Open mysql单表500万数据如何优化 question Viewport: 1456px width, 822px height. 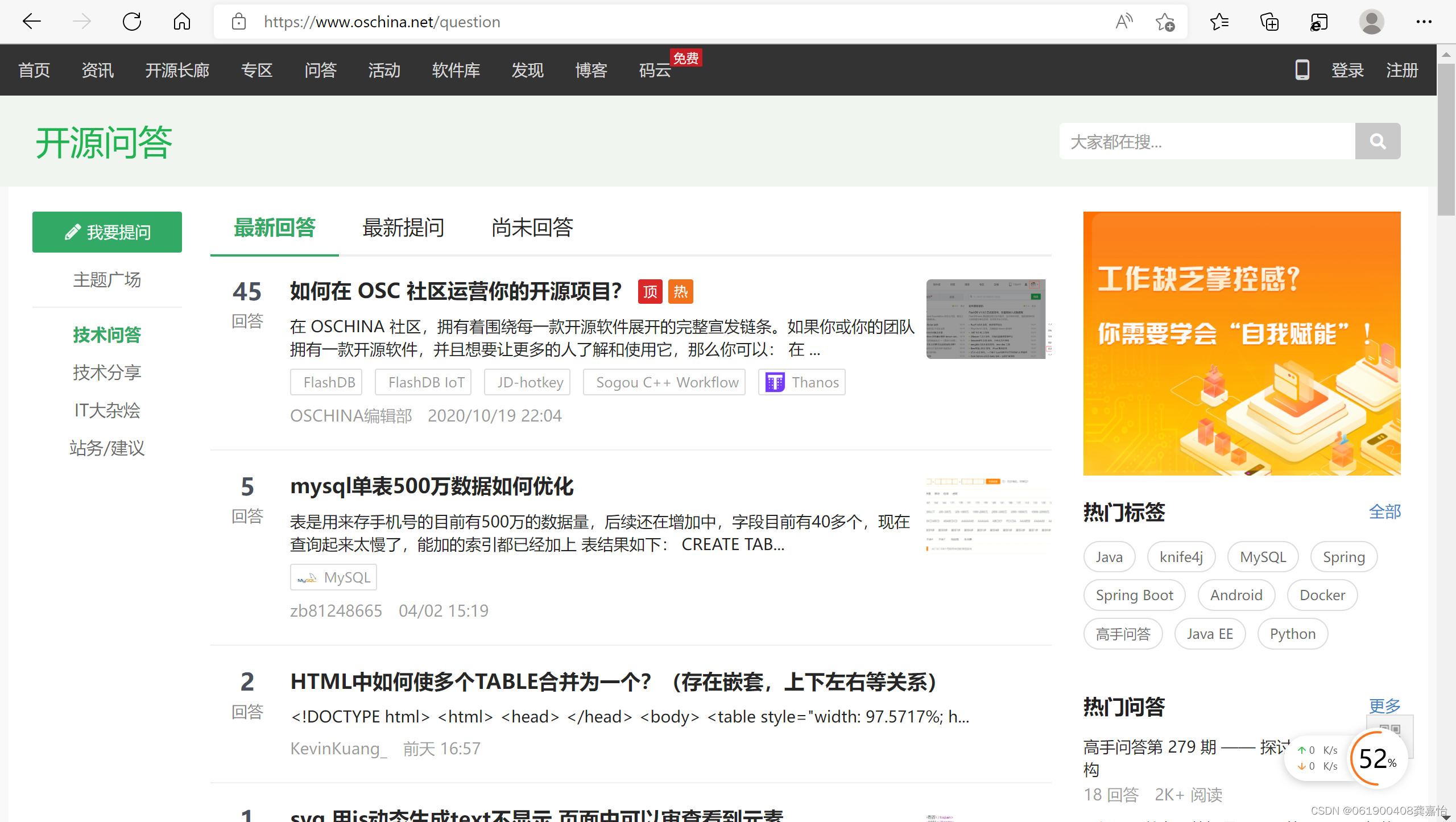pos(431,486)
